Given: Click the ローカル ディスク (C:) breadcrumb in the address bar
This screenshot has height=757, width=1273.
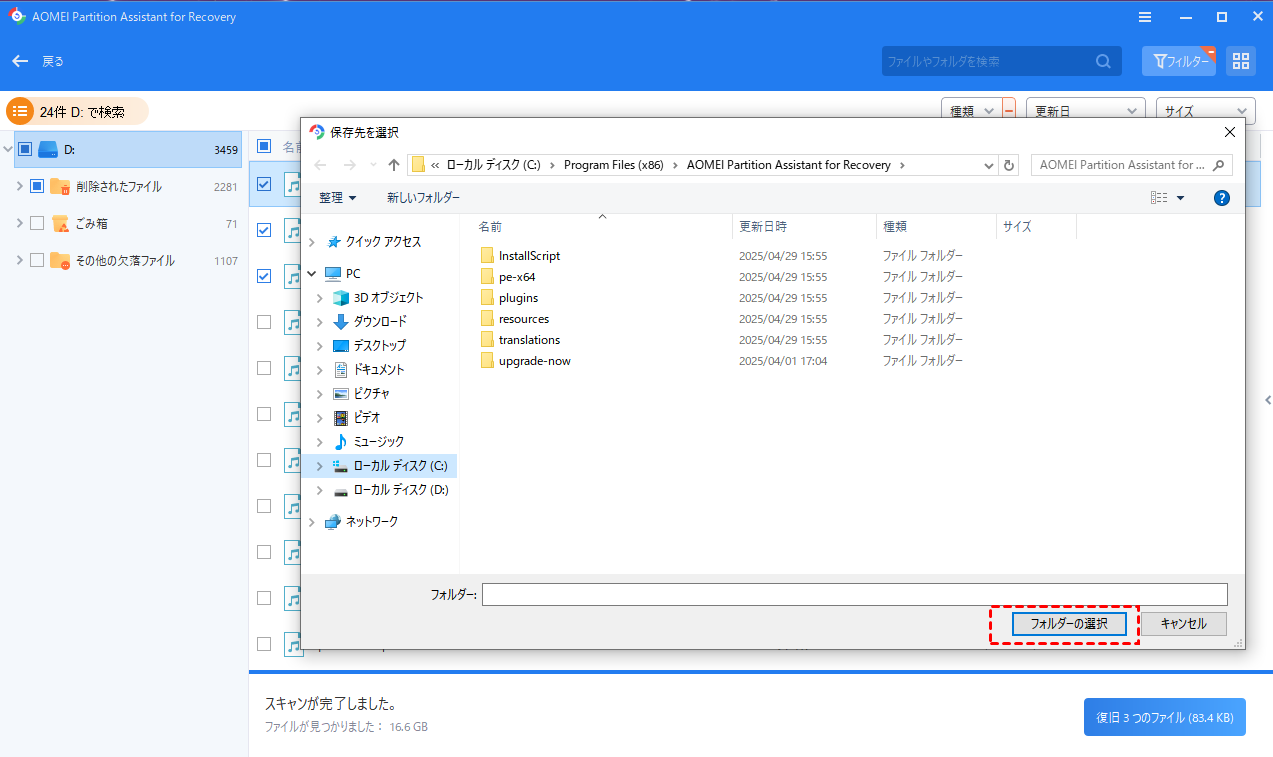Looking at the screenshot, I should coord(493,165).
